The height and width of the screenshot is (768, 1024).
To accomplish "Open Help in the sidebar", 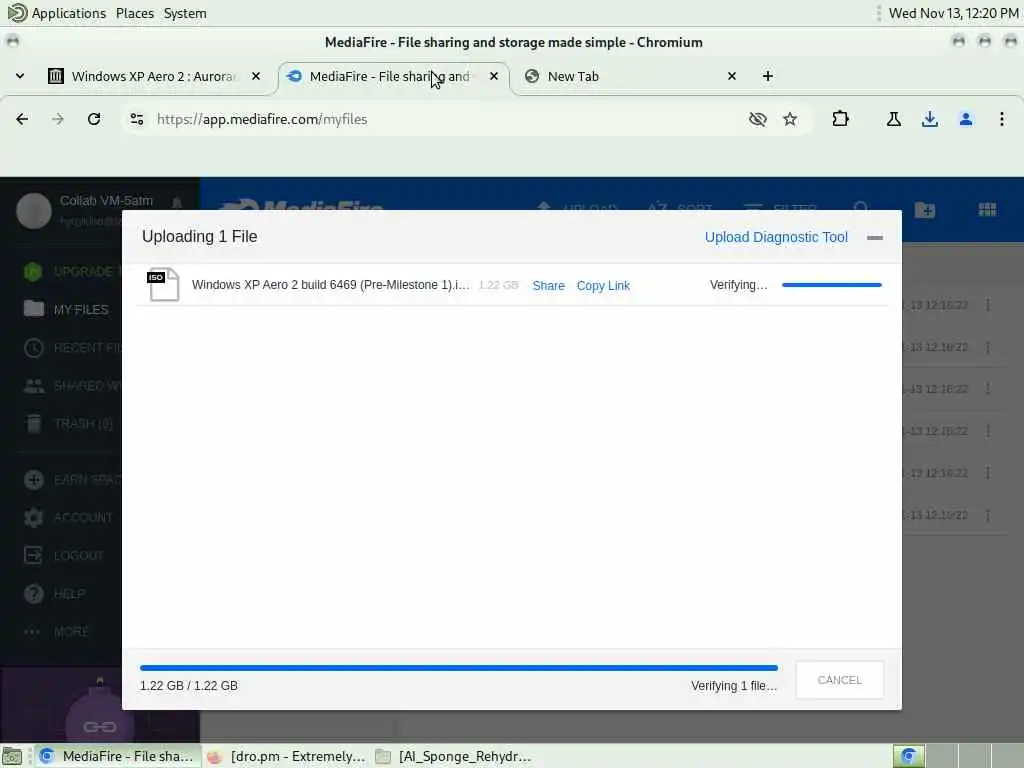I will 55,594.
